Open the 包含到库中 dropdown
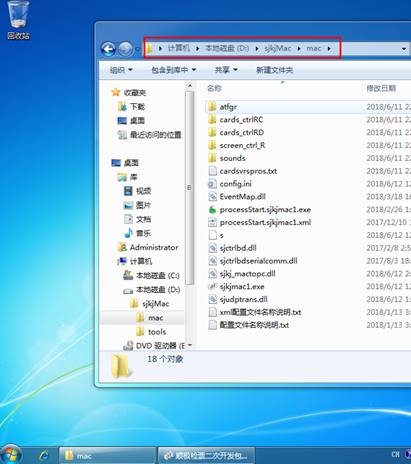The height and width of the screenshot is (464, 411). [x=174, y=70]
